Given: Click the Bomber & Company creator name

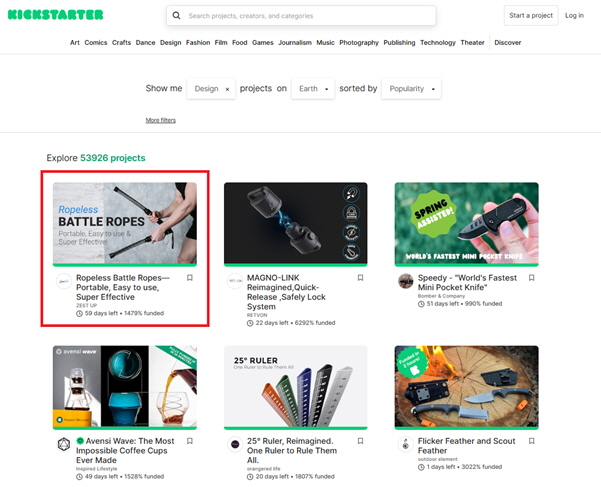Looking at the screenshot, I should [x=441, y=296].
